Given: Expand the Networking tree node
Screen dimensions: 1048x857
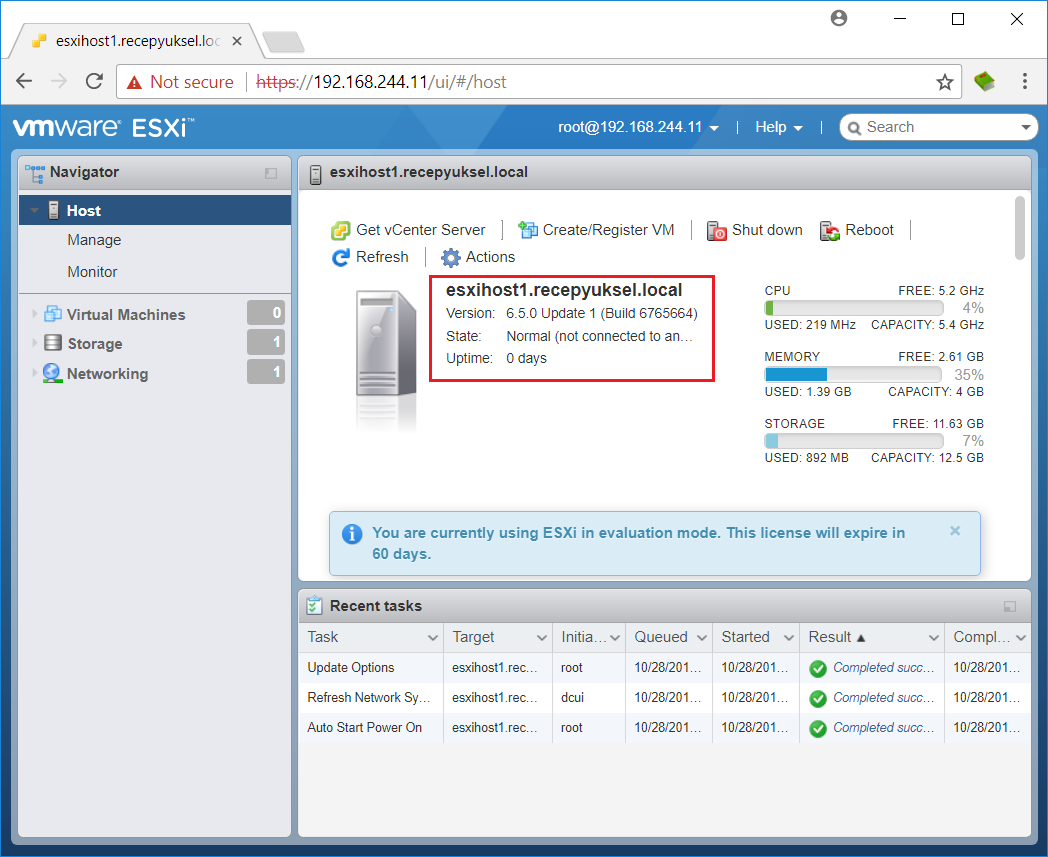Looking at the screenshot, I should pos(34,373).
